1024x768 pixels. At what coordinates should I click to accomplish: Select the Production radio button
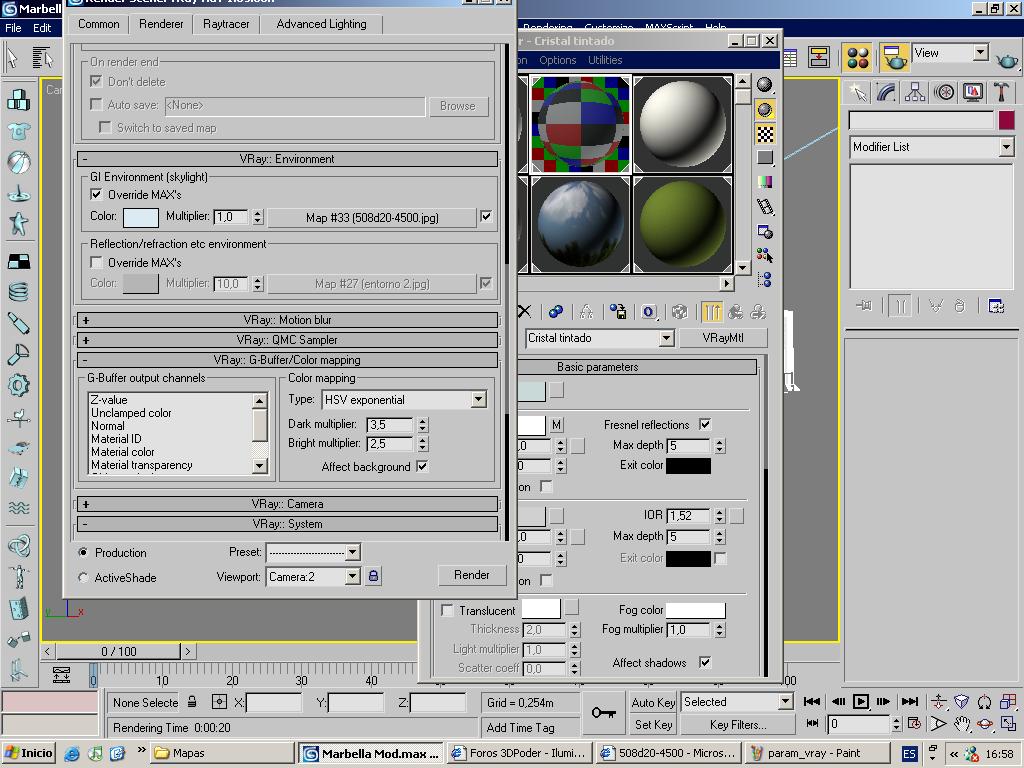(83, 552)
